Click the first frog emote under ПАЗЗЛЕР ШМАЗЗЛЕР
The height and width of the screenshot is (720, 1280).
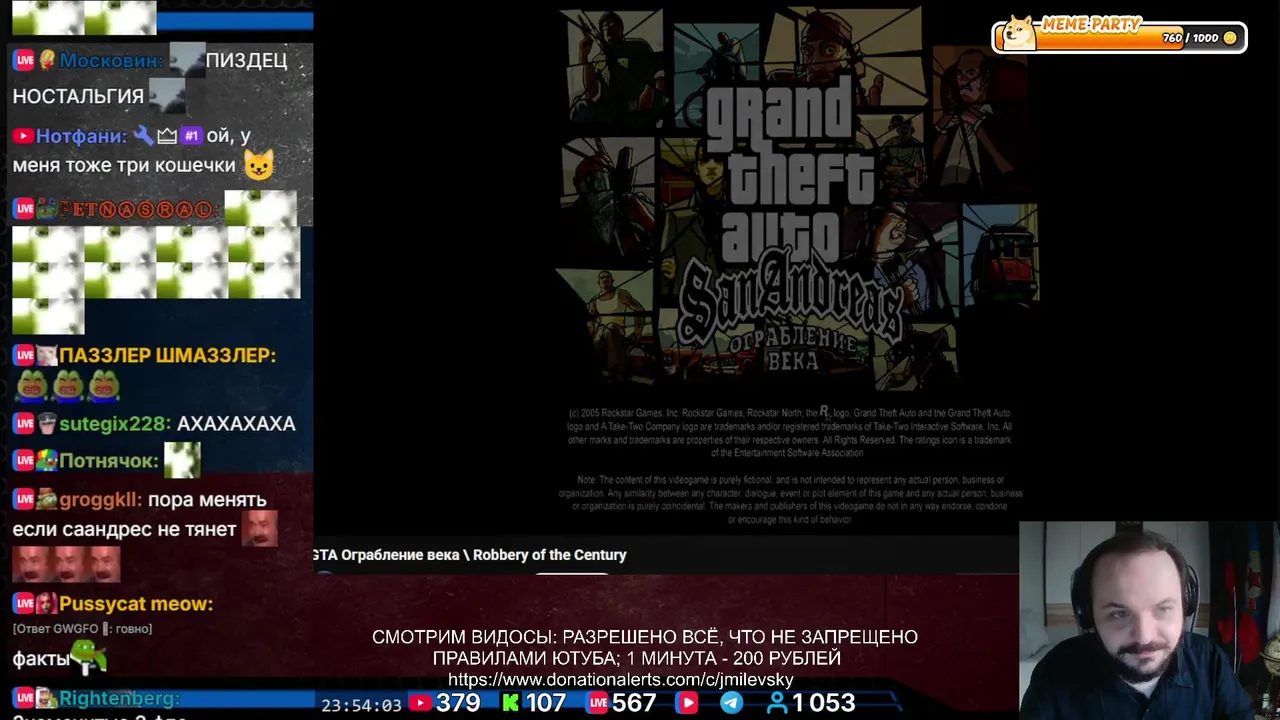[x=31, y=385]
